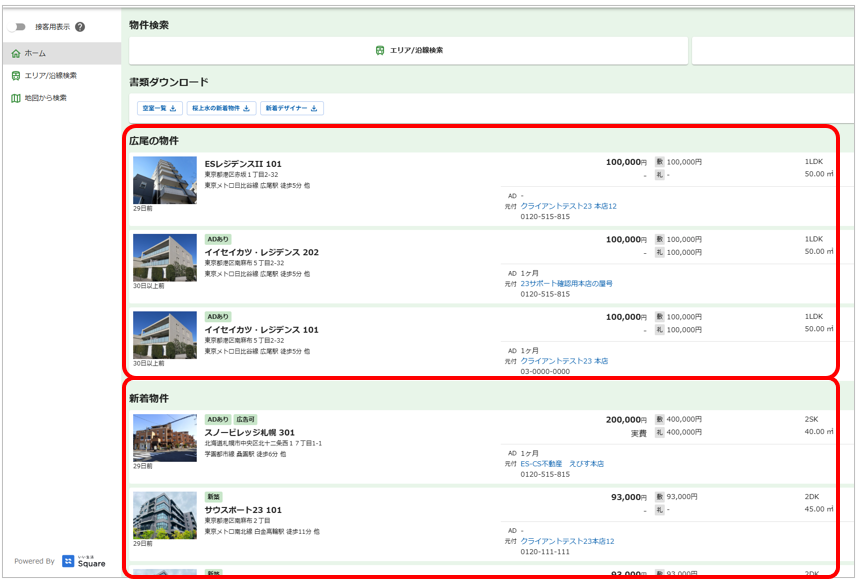Select the property title ESレジデンスII 101

pyautogui.click(x=243, y=164)
